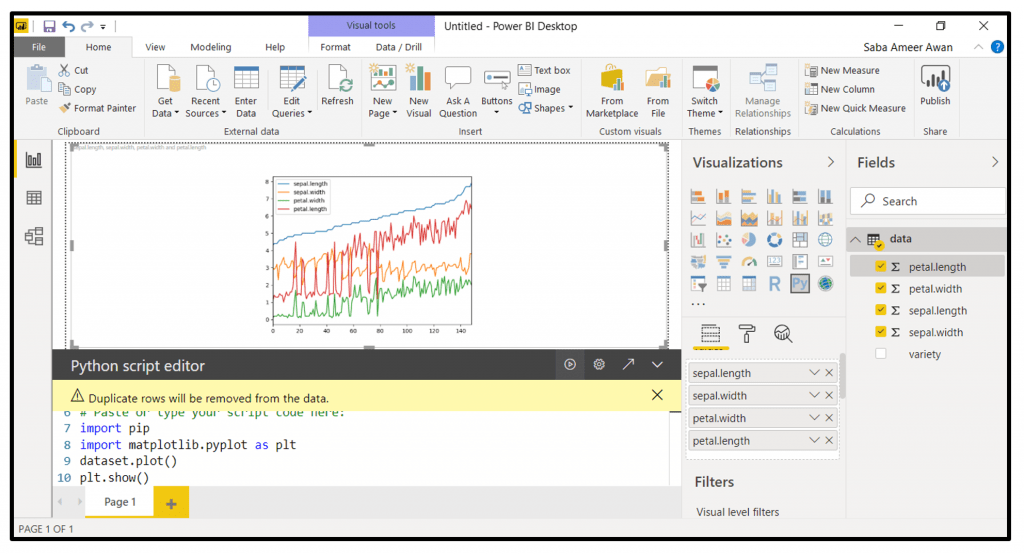Screen dimensions: 1024x554
Task: Uncheck the petal.width field
Action: pos(880,288)
